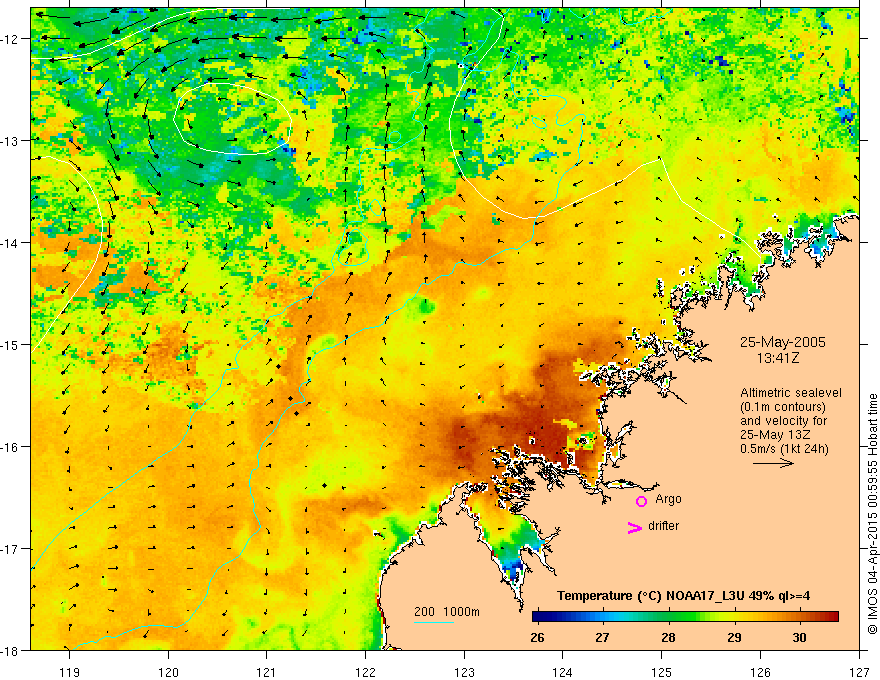Click the 0.5m/s velocity scale arrow

point(773,463)
